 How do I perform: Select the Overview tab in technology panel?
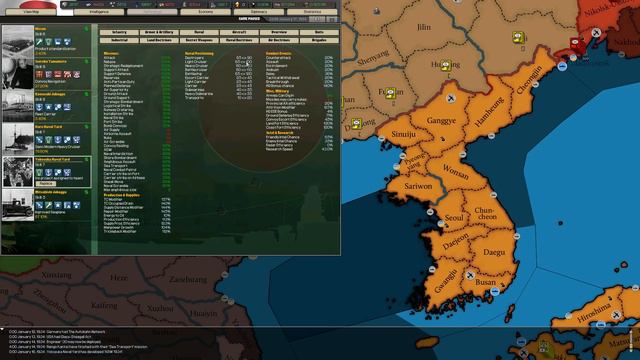(x=279, y=32)
